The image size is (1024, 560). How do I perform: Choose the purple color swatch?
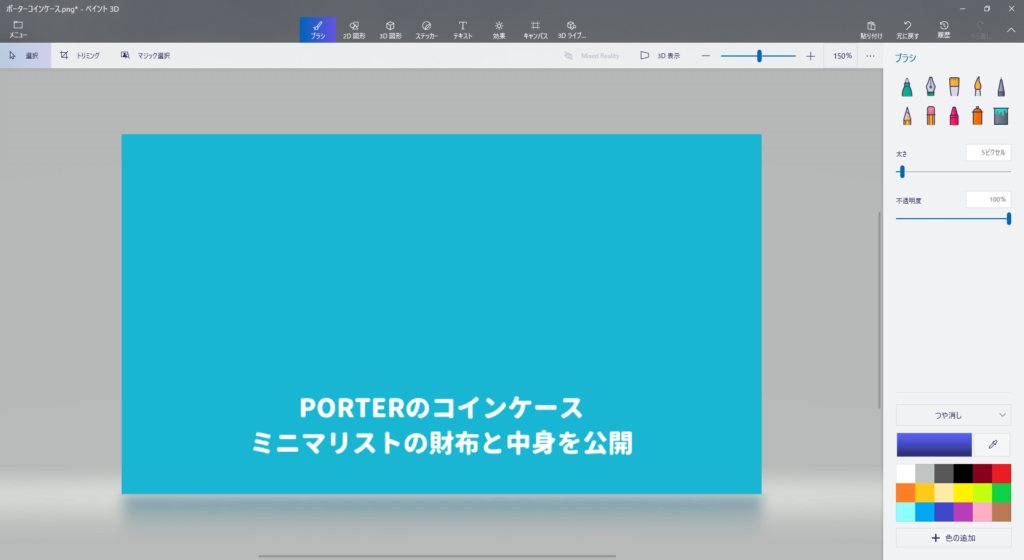point(963,512)
